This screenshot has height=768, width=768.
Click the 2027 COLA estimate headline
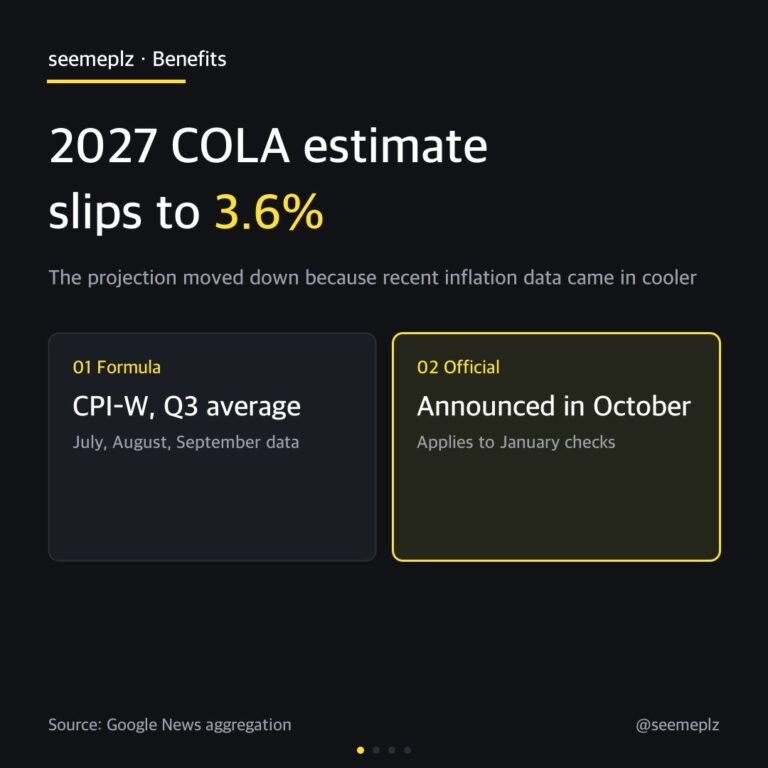point(268,145)
